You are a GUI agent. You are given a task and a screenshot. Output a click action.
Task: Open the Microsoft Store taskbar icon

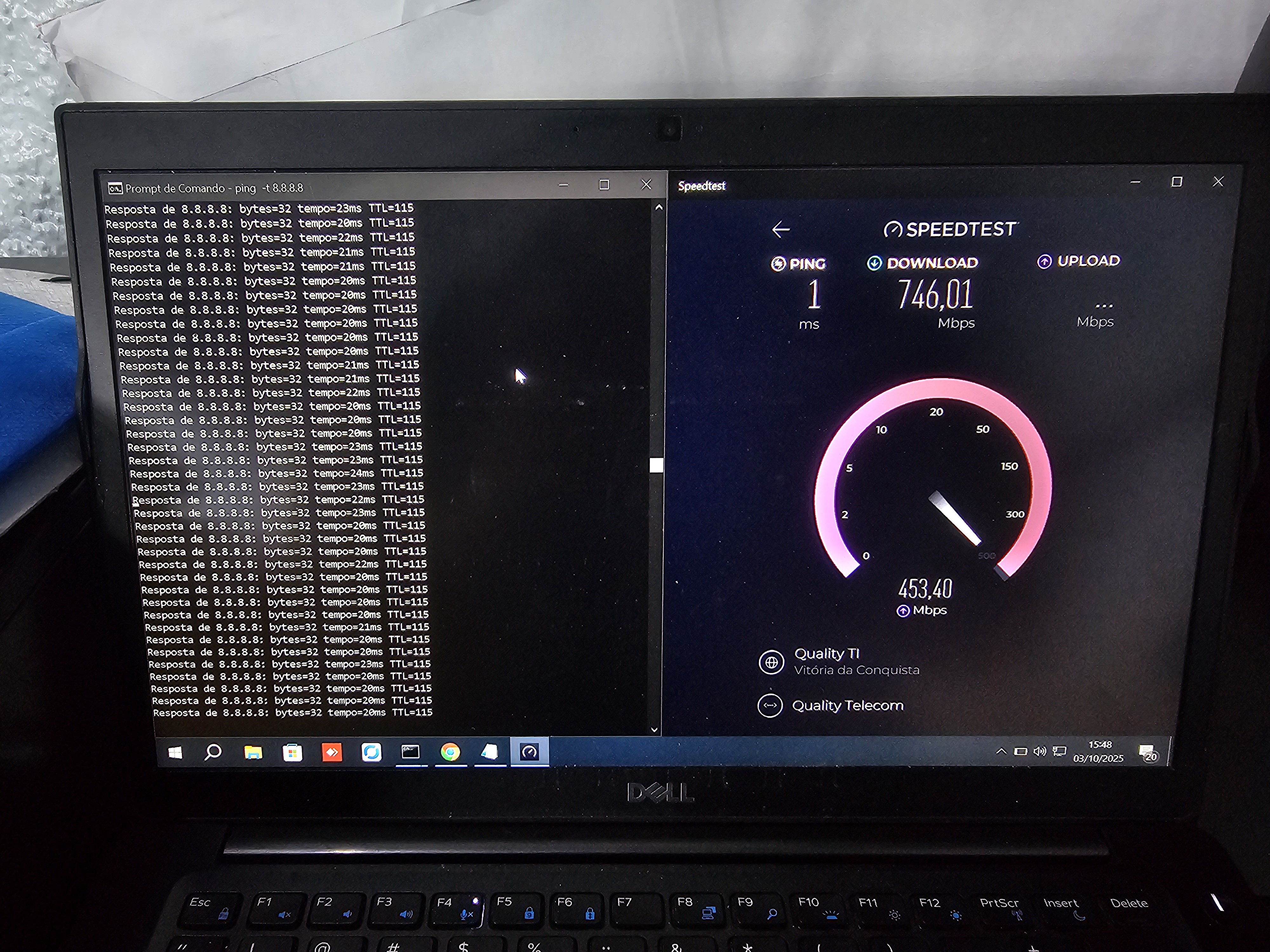point(292,752)
